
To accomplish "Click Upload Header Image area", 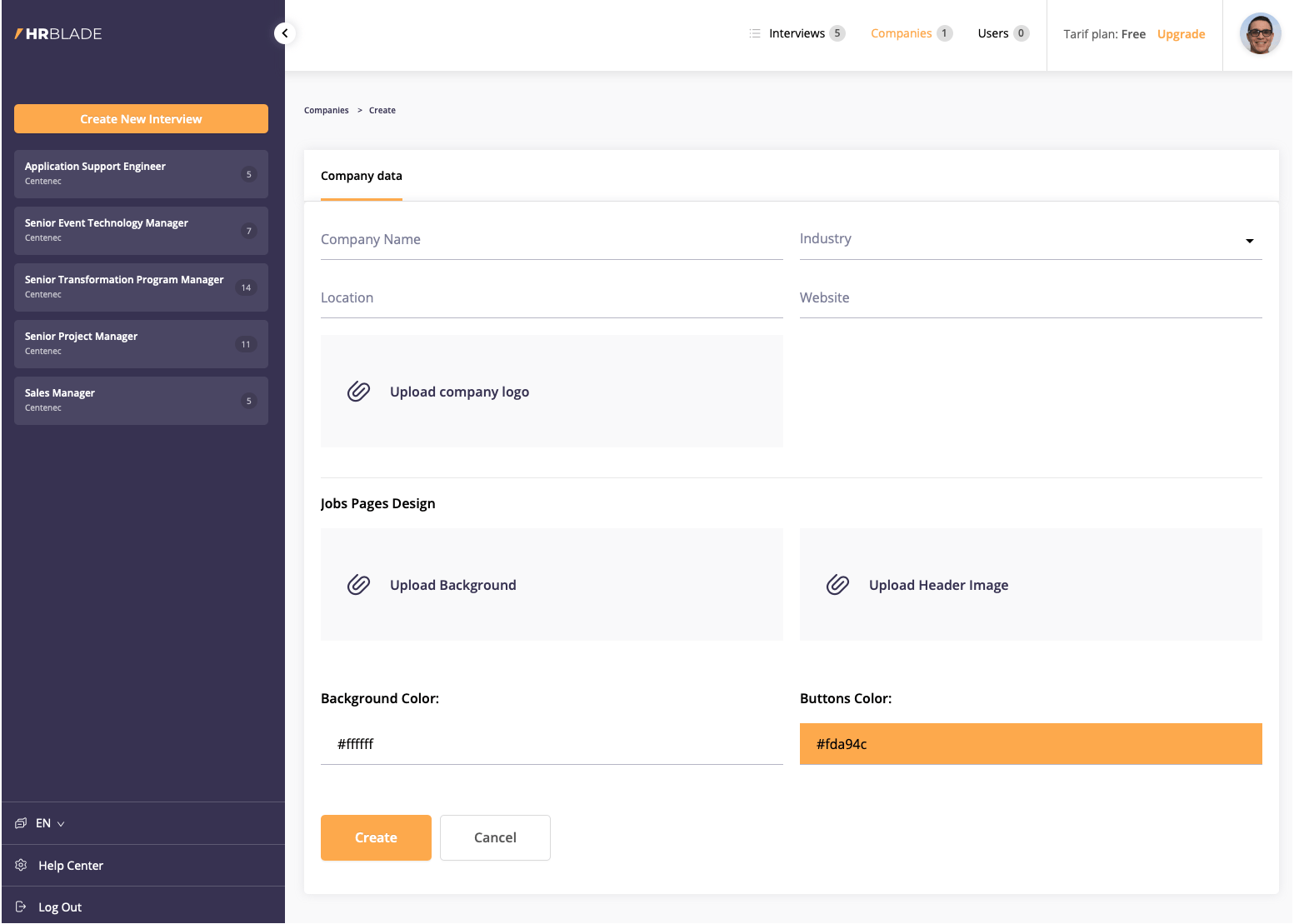I will (1031, 585).
